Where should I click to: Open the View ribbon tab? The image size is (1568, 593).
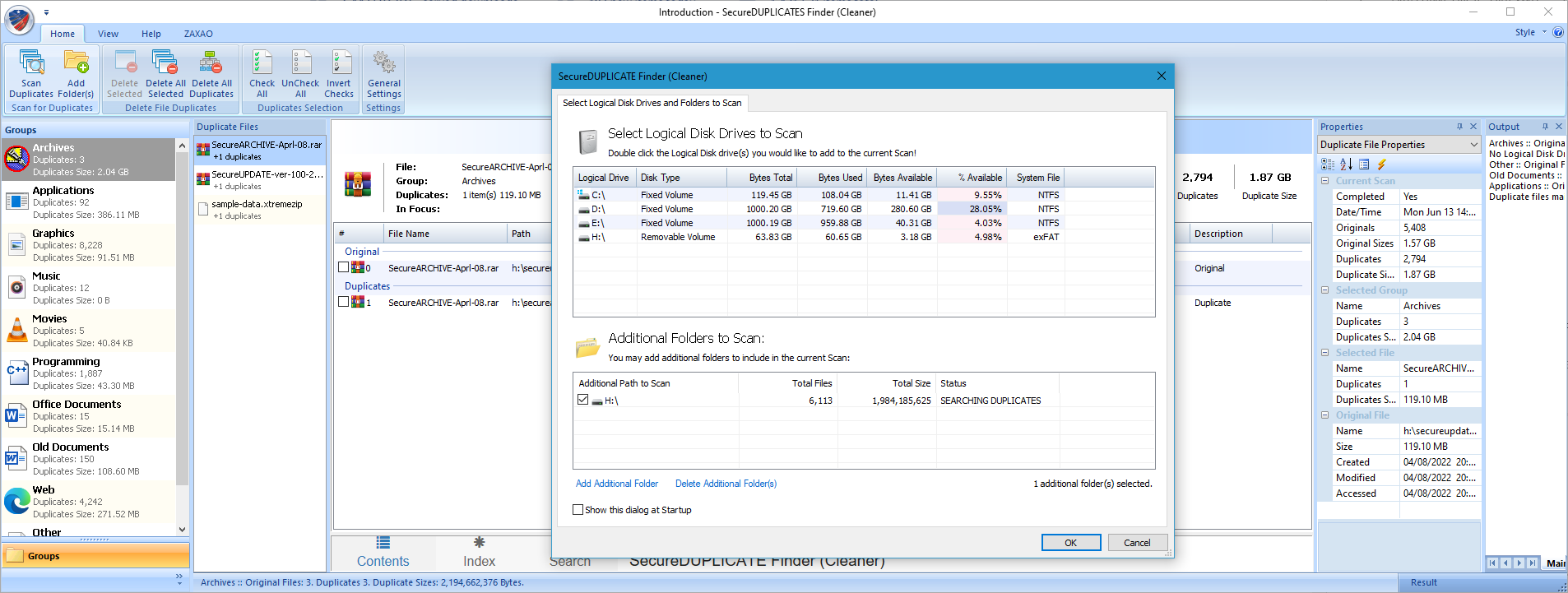pyautogui.click(x=108, y=34)
